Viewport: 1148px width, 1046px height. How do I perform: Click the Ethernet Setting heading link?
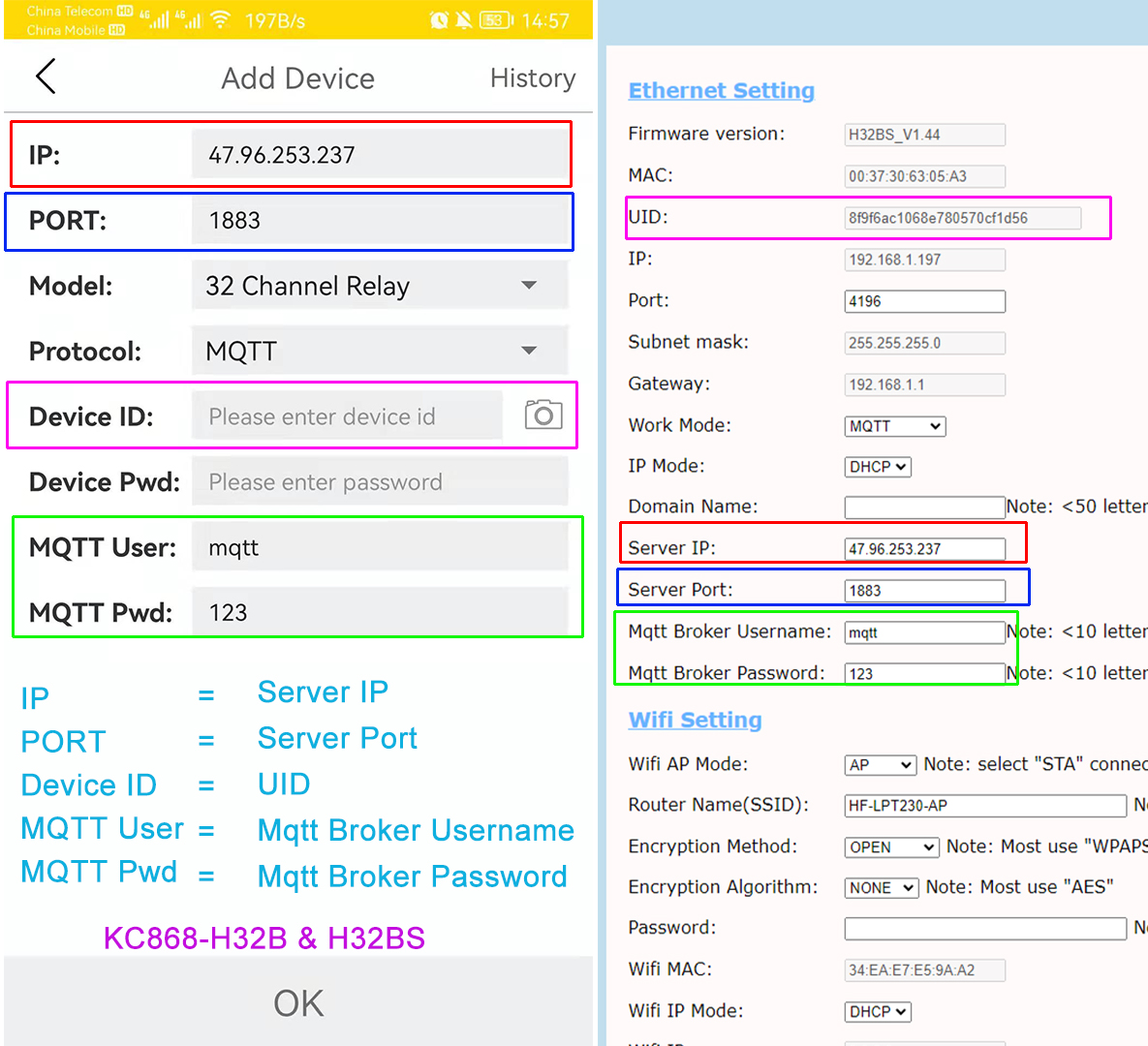click(721, 90)
